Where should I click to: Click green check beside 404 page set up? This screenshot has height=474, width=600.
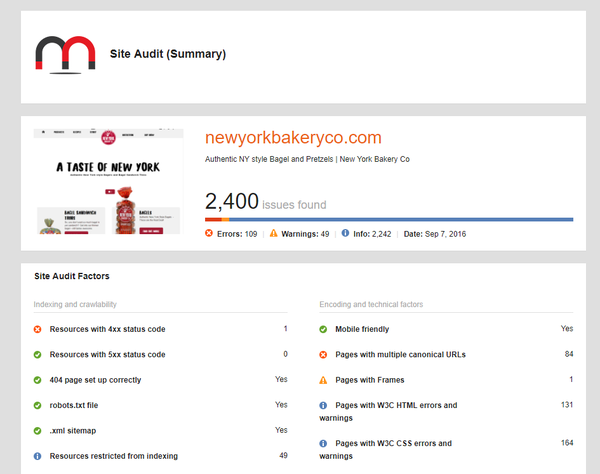tap(38, 380)
